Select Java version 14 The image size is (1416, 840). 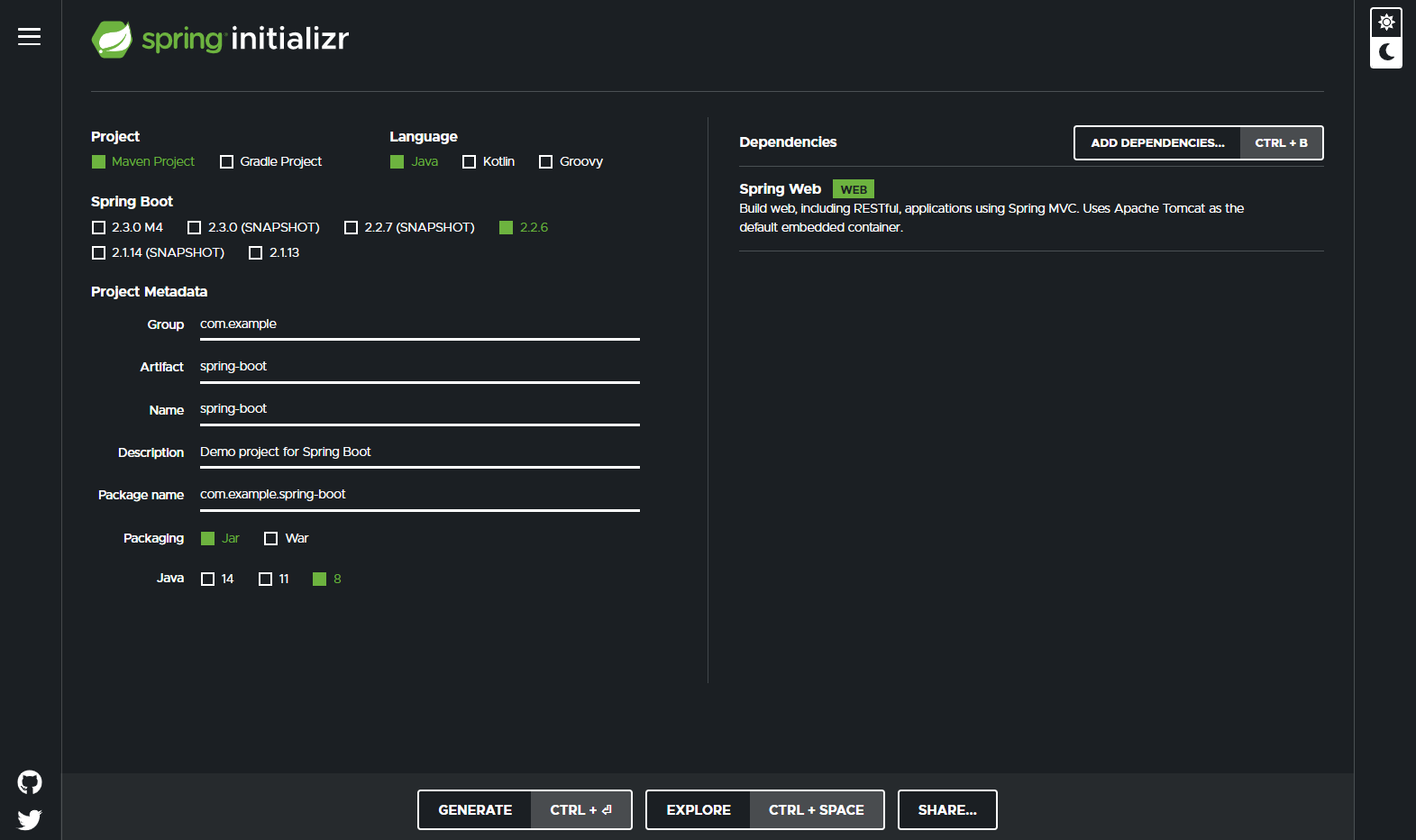pos(217,579)
